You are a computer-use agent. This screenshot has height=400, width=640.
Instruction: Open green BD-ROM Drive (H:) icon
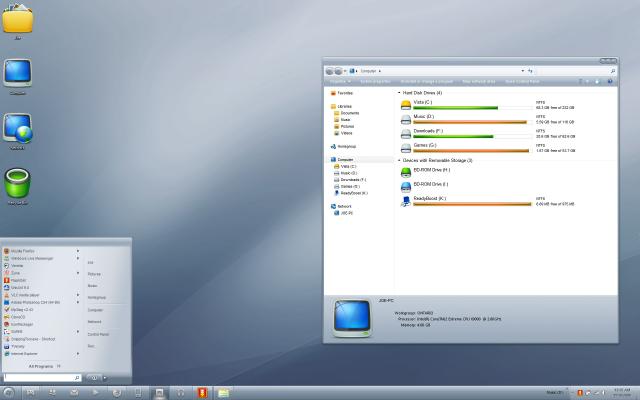(x=406, y=172)
